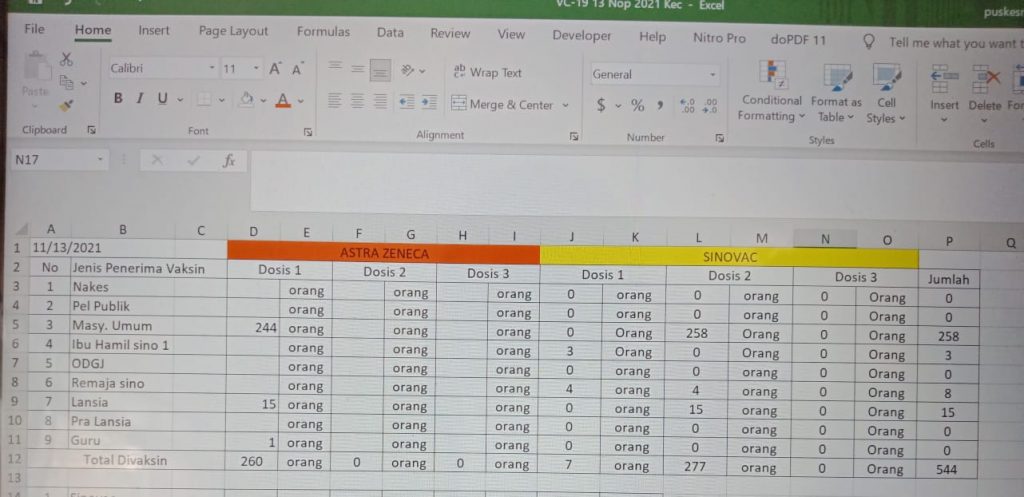
Task: Click the Insert Function fx icon
Action: click(x=228, y=160)
